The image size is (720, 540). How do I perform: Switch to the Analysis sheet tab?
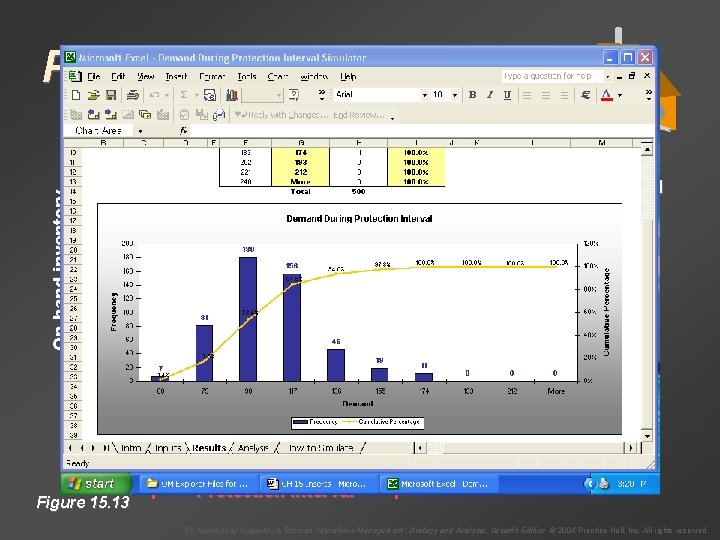coord(253,448)
